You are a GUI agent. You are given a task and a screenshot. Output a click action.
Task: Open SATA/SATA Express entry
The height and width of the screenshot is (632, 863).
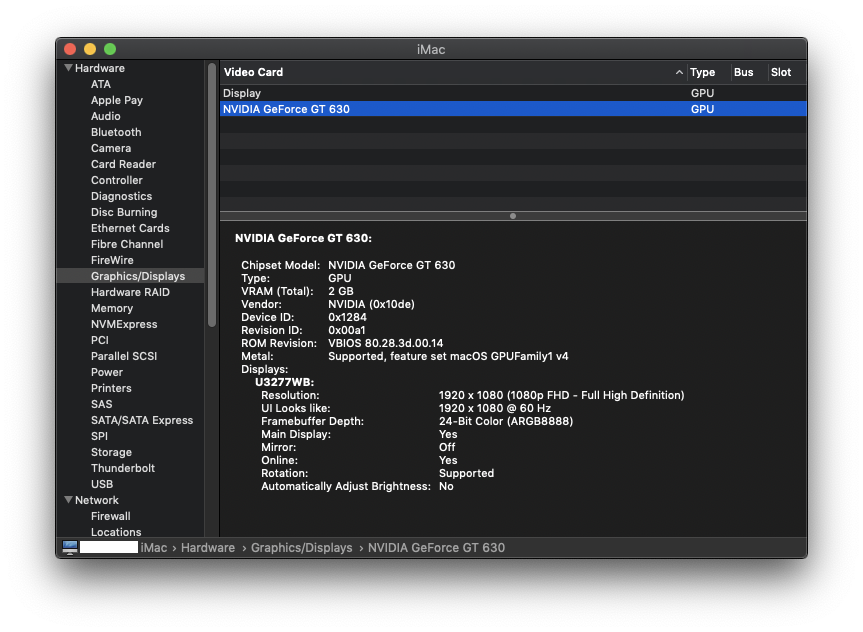click(x=142, y=419)
